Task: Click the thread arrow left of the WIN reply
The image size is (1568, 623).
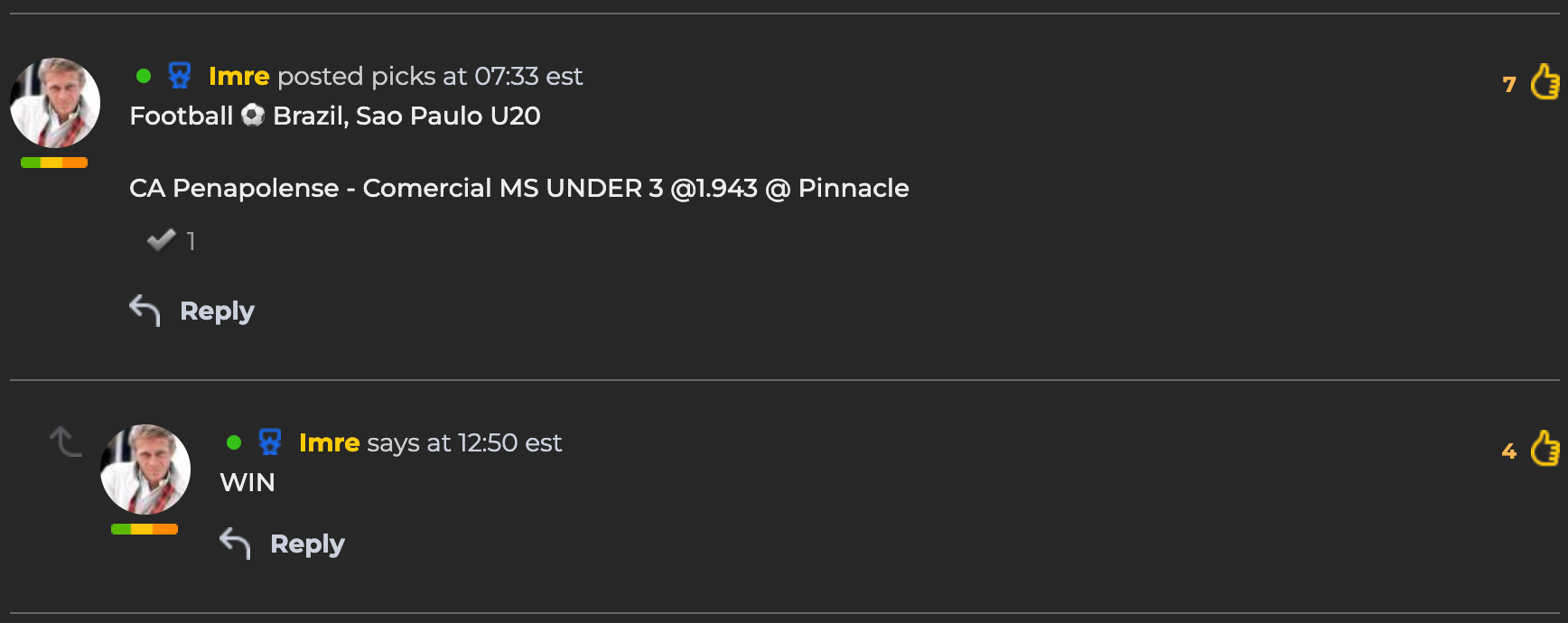Action: coord(66,442)
